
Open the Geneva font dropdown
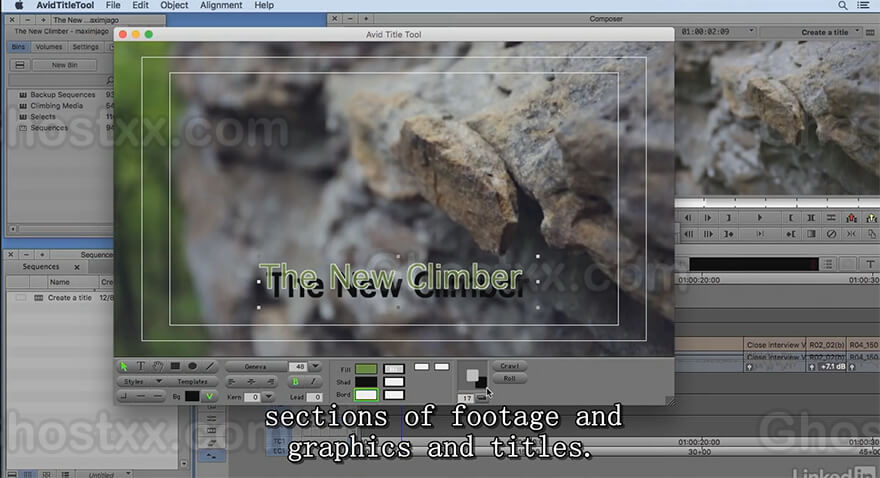[256, 366]
